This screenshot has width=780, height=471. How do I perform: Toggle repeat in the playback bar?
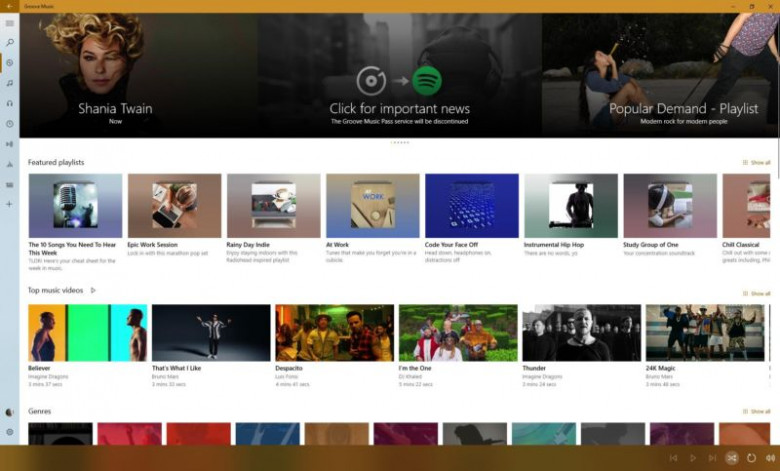[751, 458]
